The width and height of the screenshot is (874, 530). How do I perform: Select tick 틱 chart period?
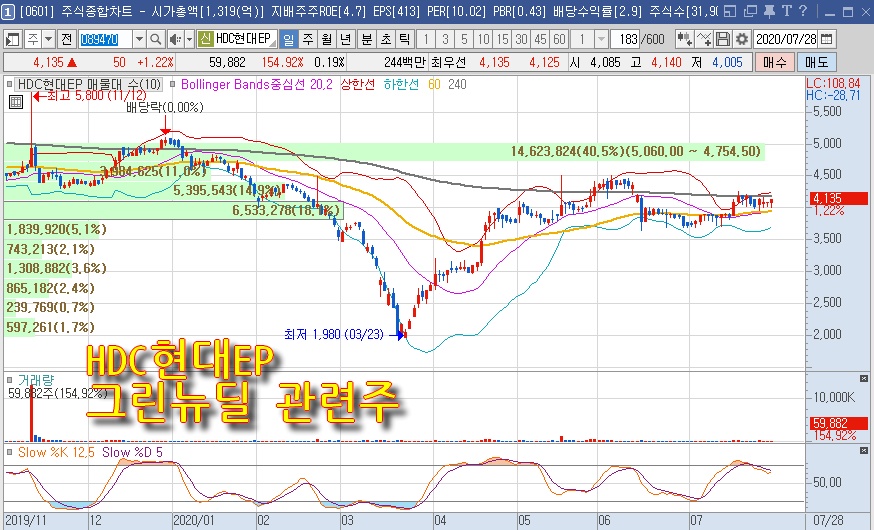coord(405,39)
